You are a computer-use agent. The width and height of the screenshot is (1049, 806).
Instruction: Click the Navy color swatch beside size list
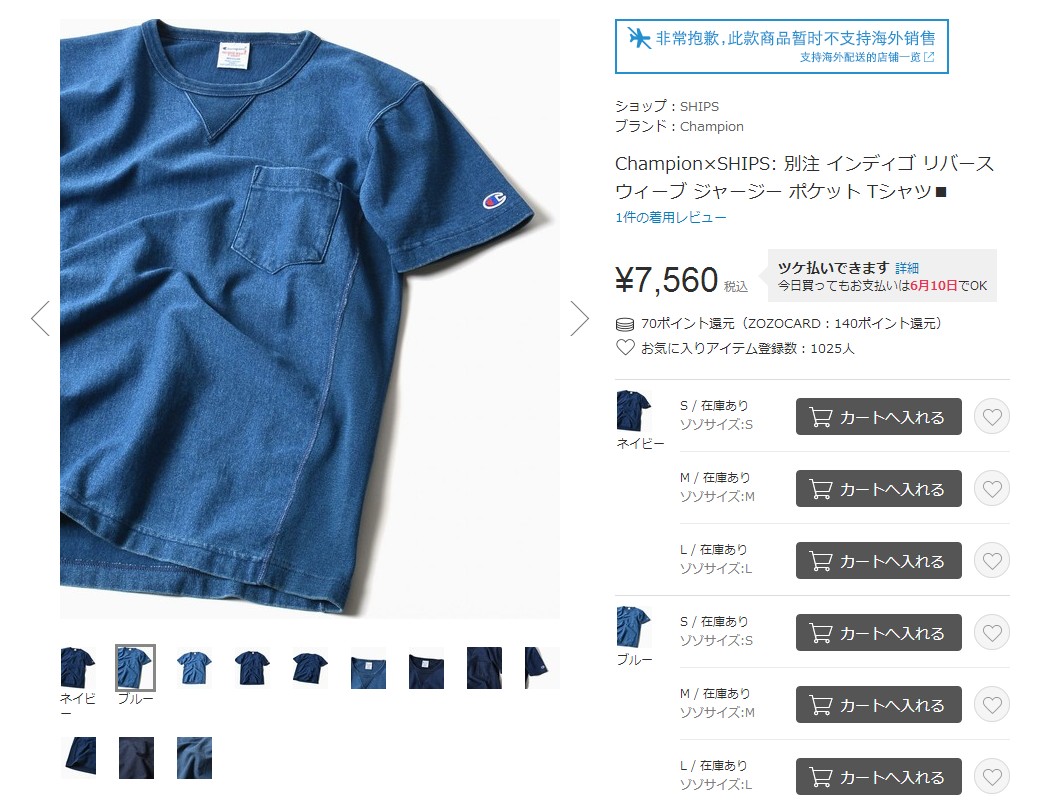[633, 411]
